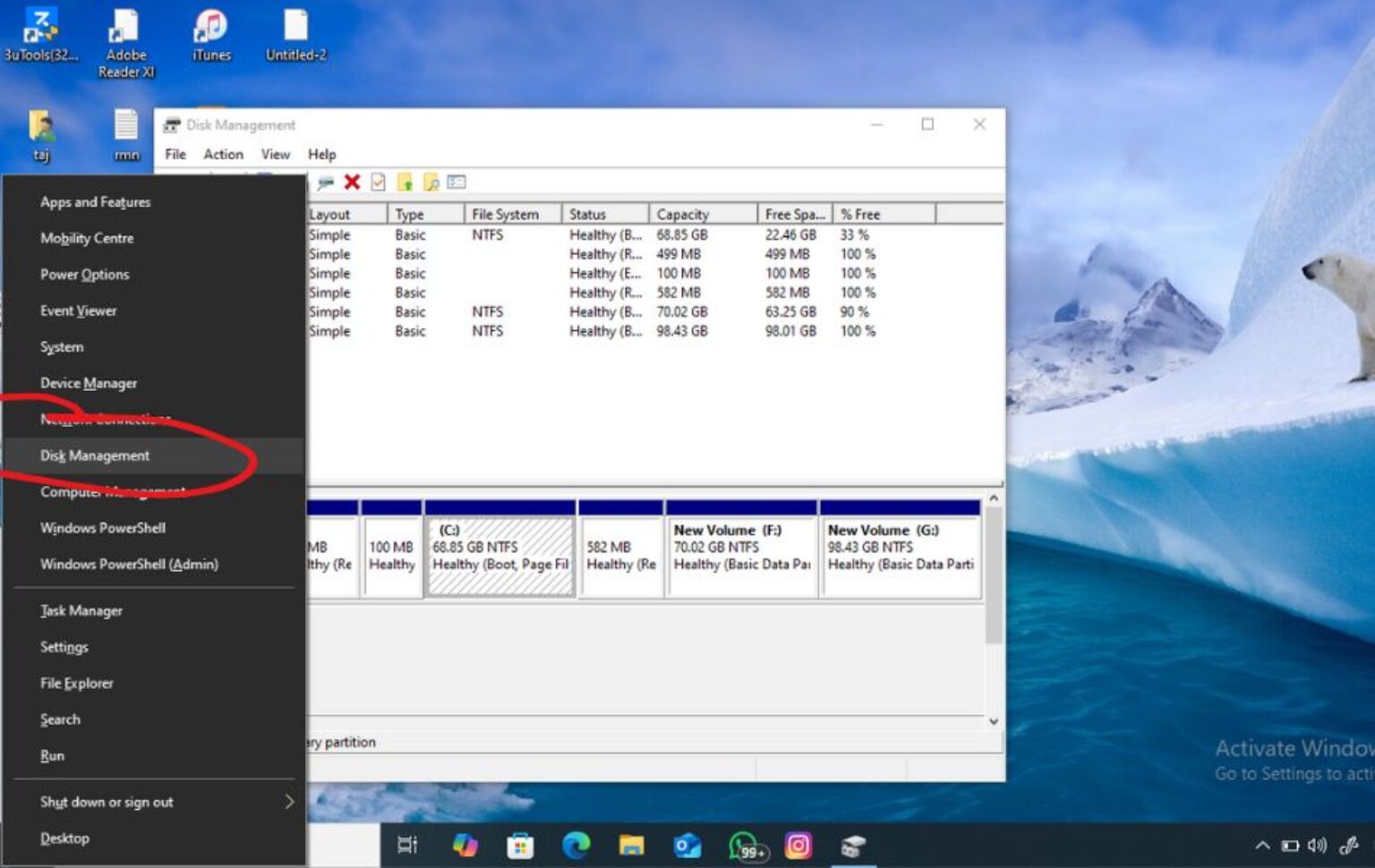Open the Action menu
This screenshot has height=868, width=1375.
(x=223, y=154)
